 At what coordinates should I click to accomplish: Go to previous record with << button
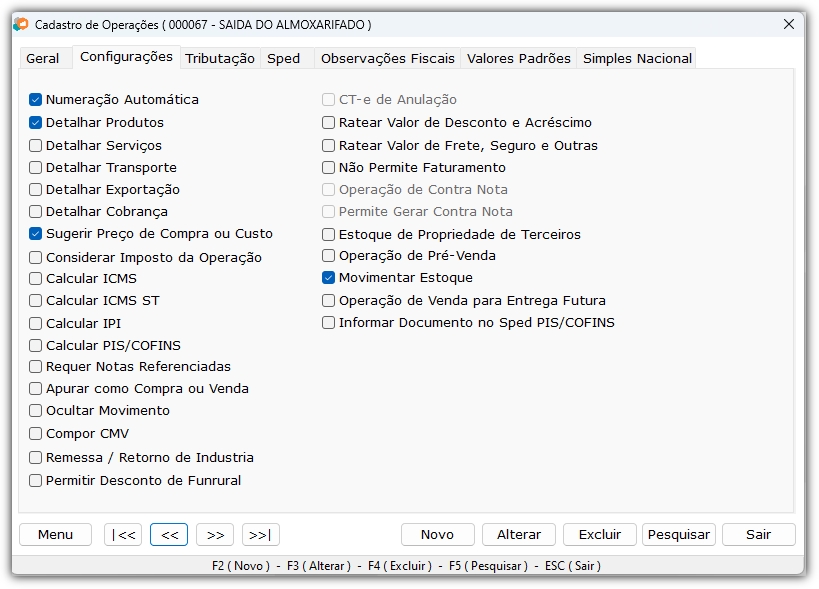click(x=169, y=535)
